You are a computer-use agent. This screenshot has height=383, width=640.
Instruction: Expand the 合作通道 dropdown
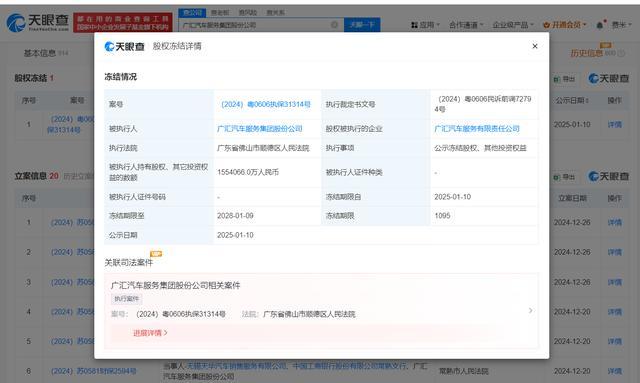tap(466, 25)
